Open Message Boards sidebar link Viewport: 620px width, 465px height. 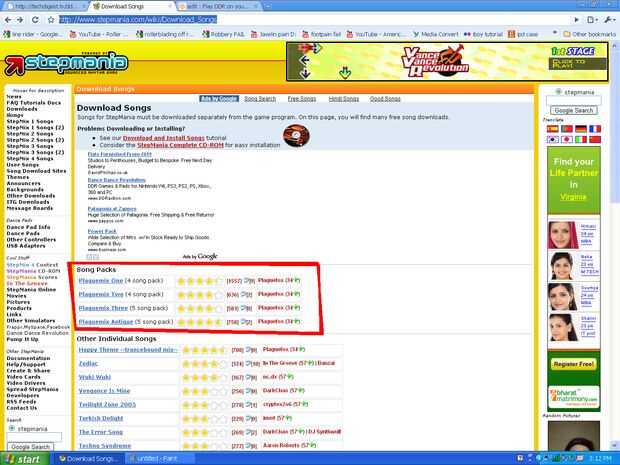[30, 208]
